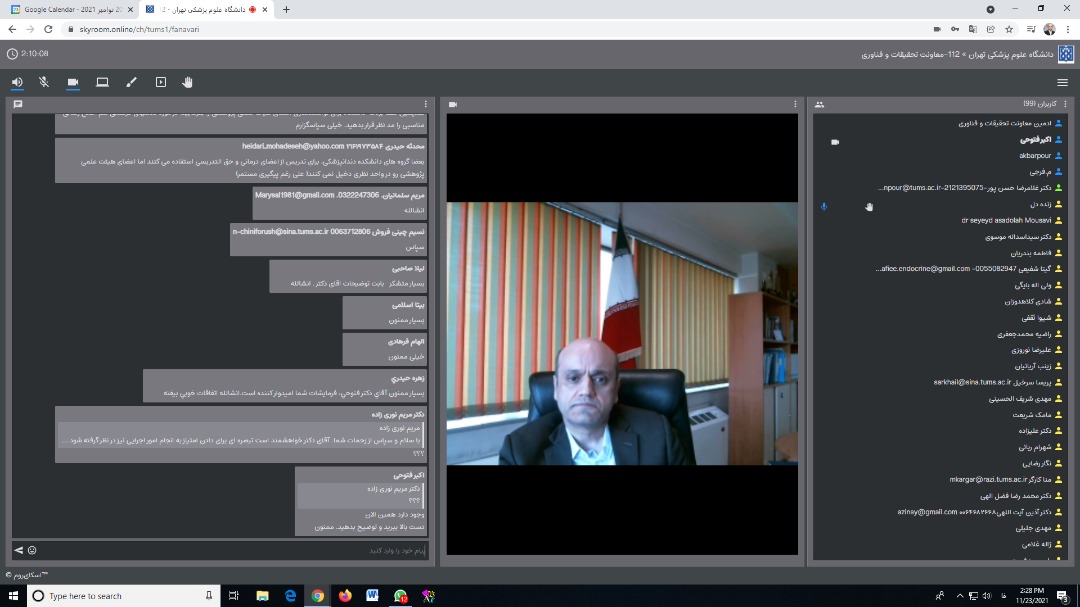Open the video panel three-dot menu
1080x607 pixels.
pyautogui.click(x=796, y=104)
